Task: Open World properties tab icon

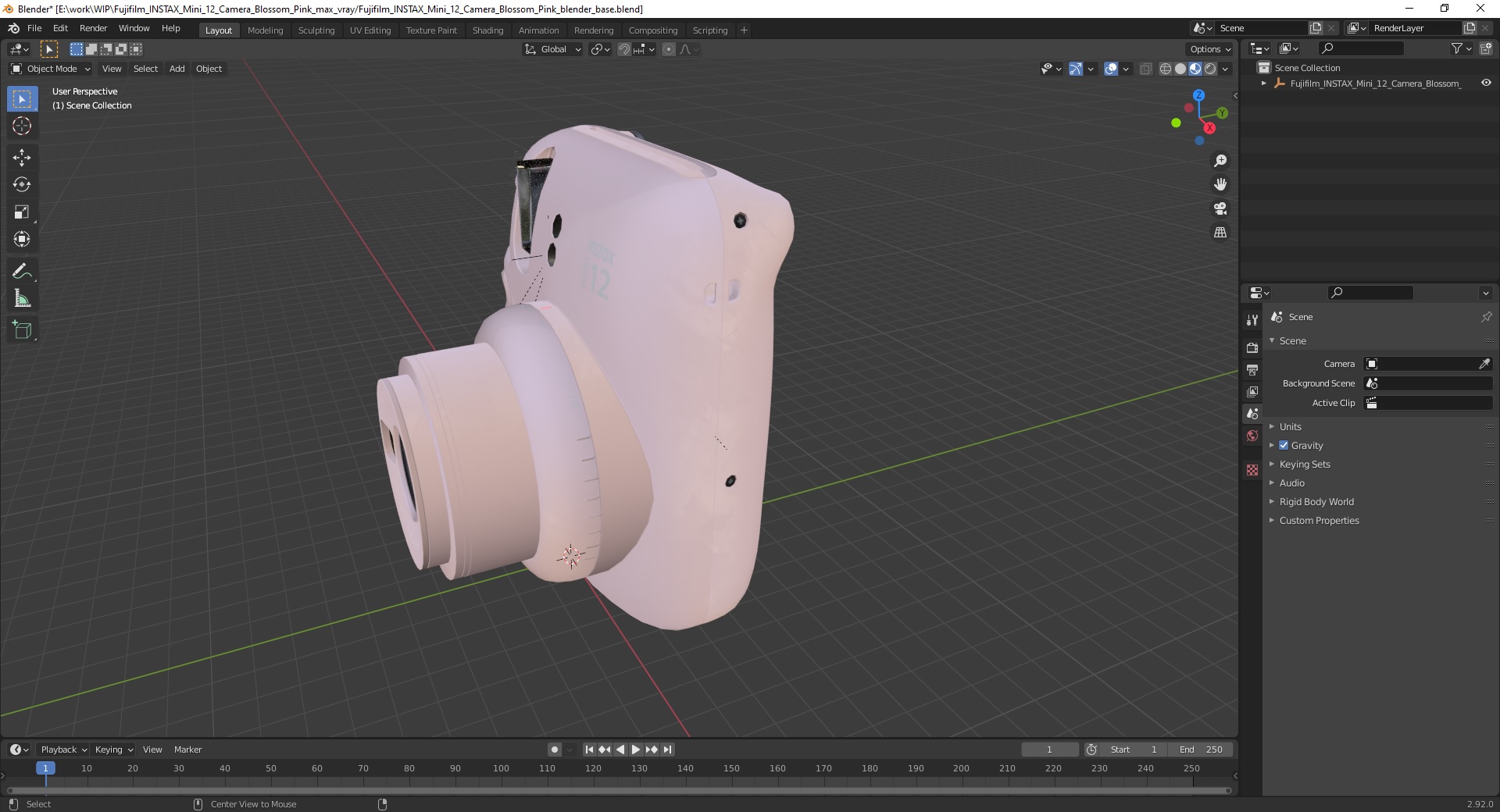Action: pyautogui.click(x=1252, y=436)
